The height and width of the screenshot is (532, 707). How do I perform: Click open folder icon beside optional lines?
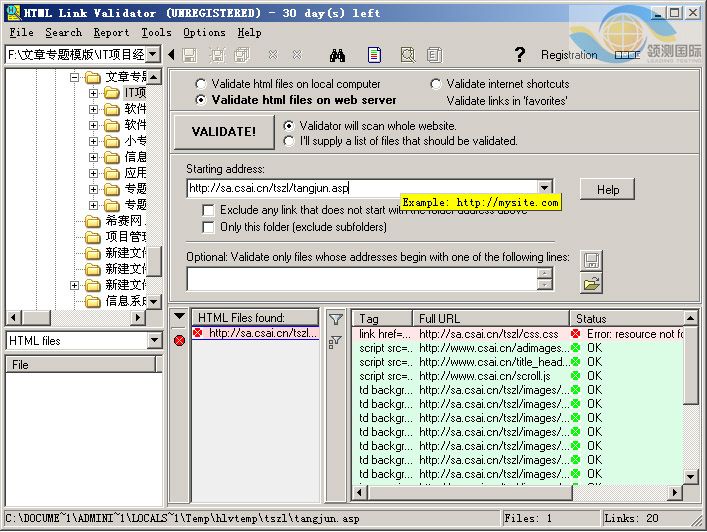(x=591, y=284)
